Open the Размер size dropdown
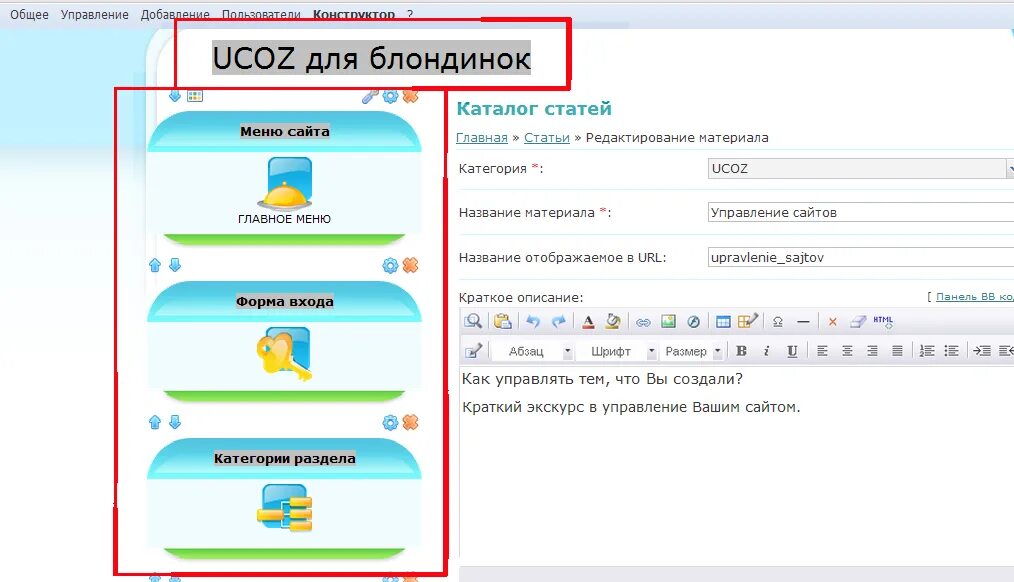 691,351
